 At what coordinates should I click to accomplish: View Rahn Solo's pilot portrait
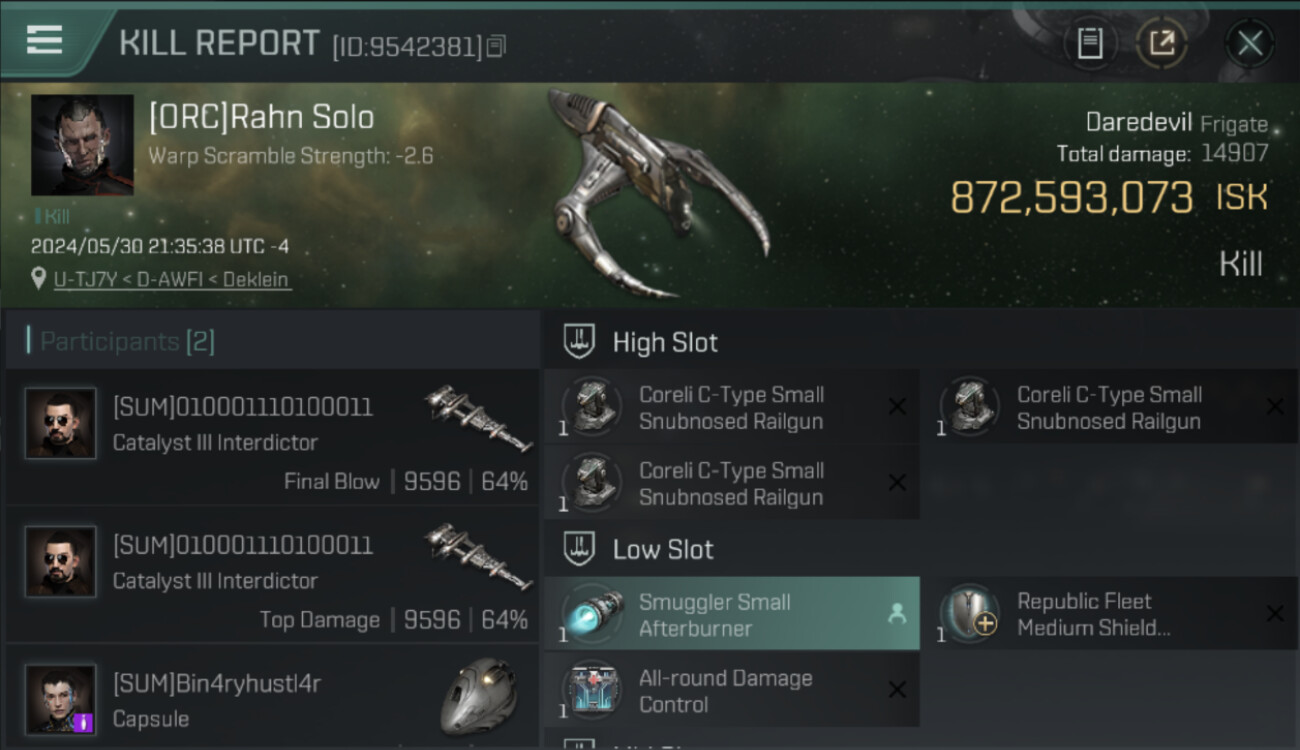pos(82,145)
